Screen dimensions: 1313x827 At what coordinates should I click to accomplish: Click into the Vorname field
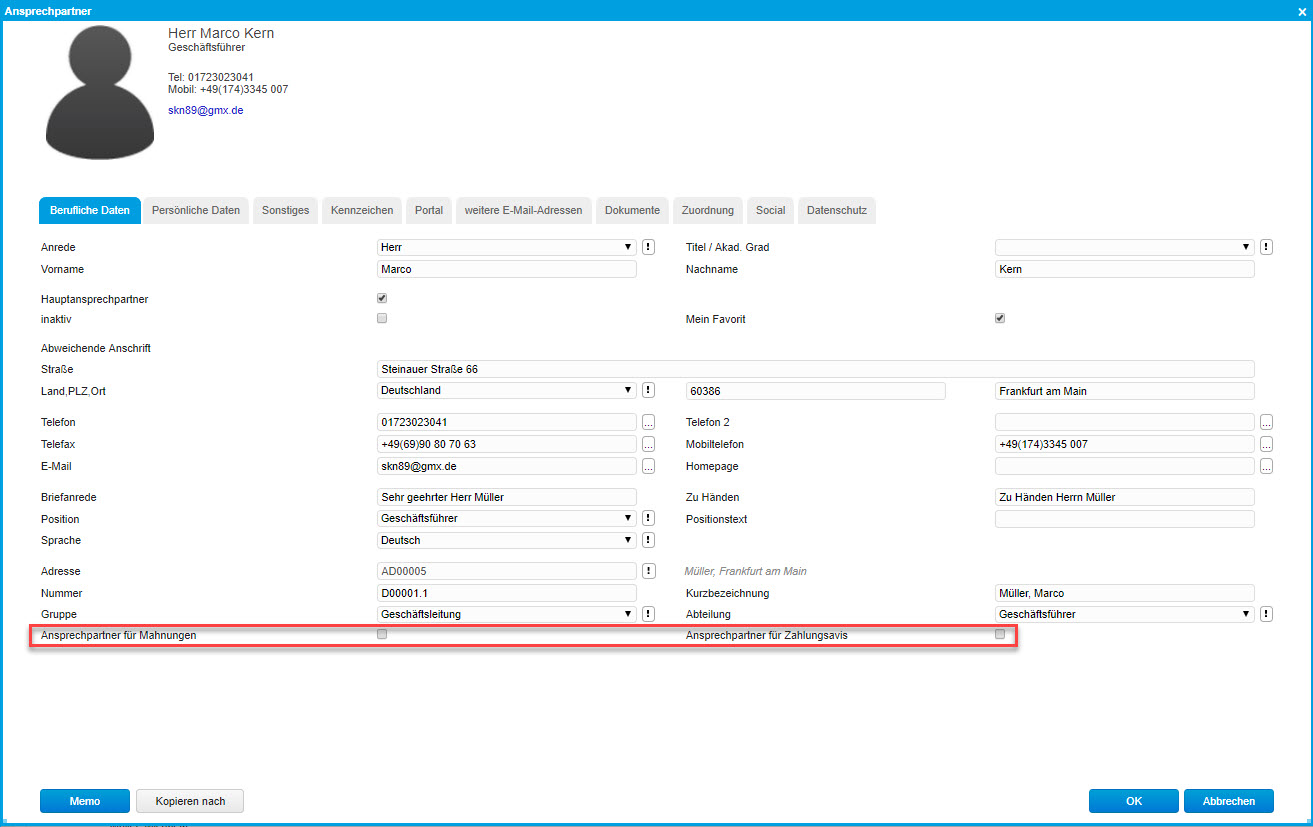point(507,269)
